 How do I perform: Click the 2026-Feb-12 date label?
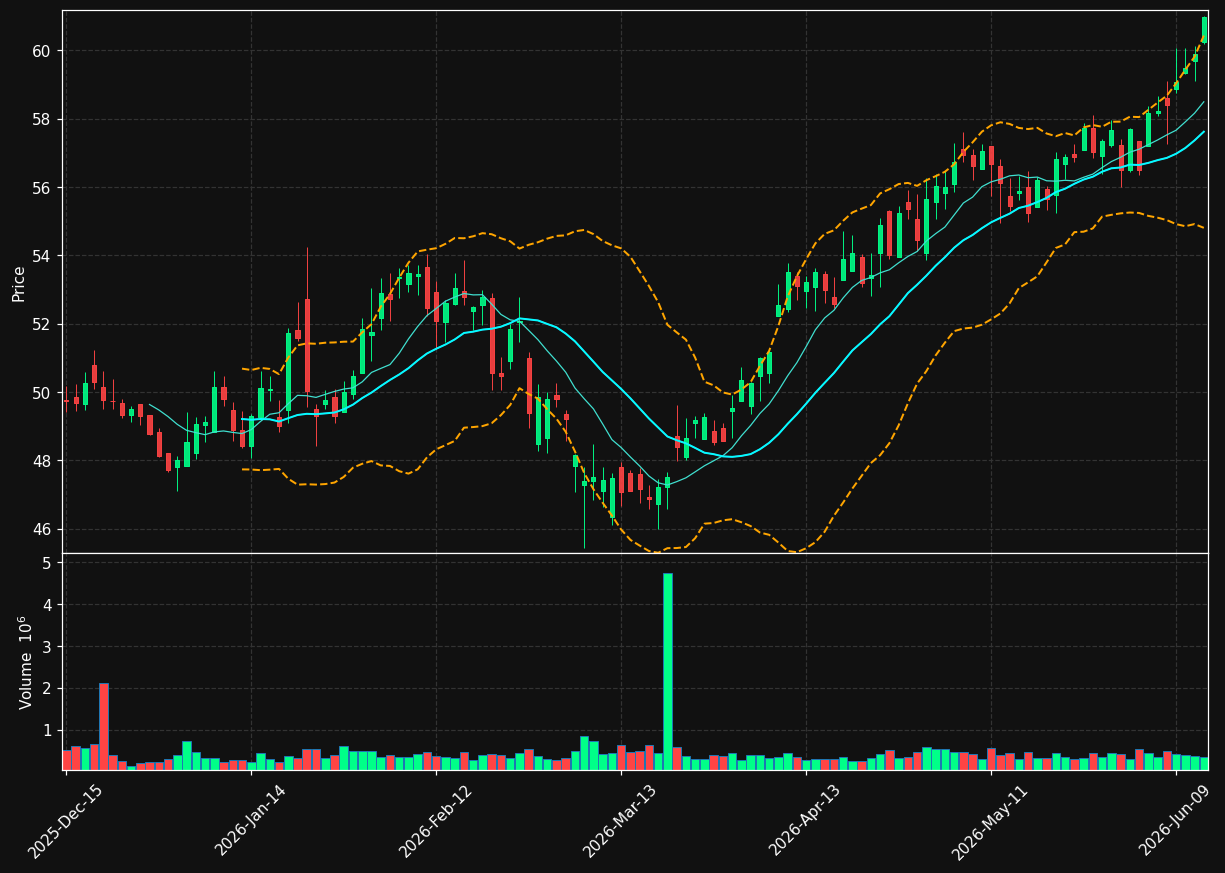pos(435,822)
